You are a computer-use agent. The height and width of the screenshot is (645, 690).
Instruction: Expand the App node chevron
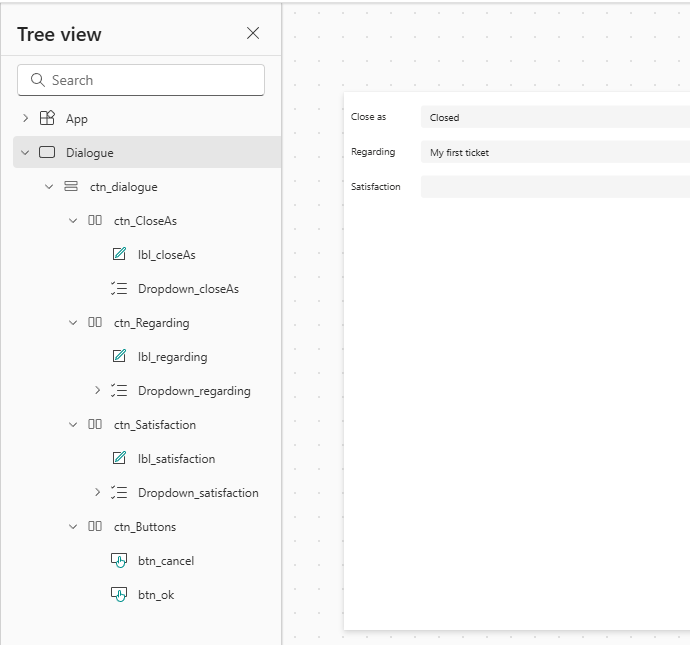(x=26, y=118)
